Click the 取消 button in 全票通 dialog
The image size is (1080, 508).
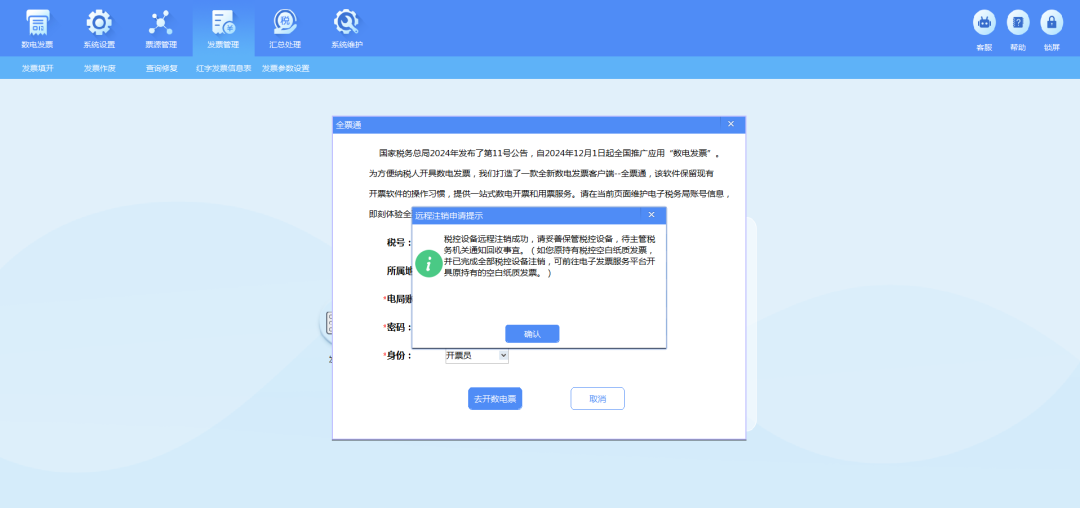pos(597,399)
